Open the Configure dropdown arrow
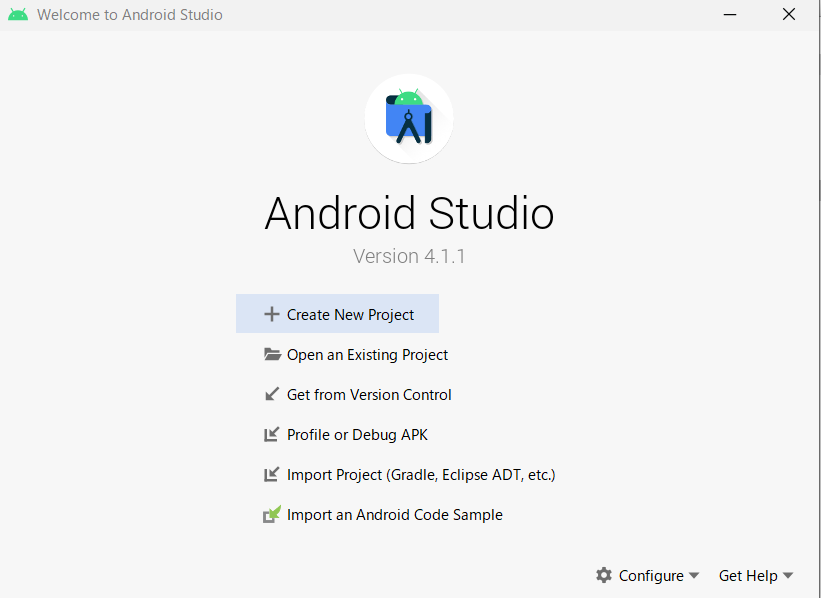Image resolution: width=821 pixels, height=598 pixels. click(x=694, y=575)
